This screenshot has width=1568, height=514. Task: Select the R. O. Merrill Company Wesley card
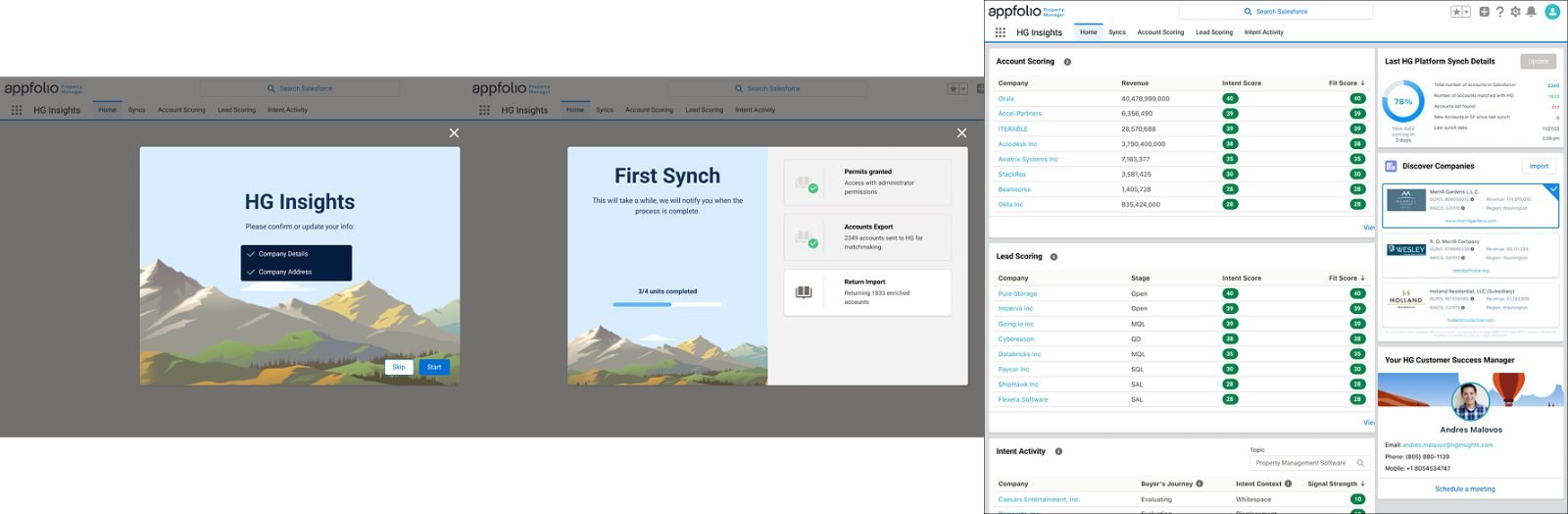pos(1470,256)
